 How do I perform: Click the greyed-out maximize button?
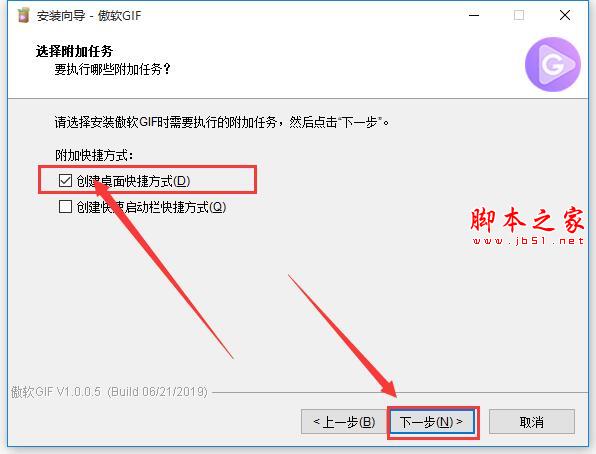[x=519, y=15]
